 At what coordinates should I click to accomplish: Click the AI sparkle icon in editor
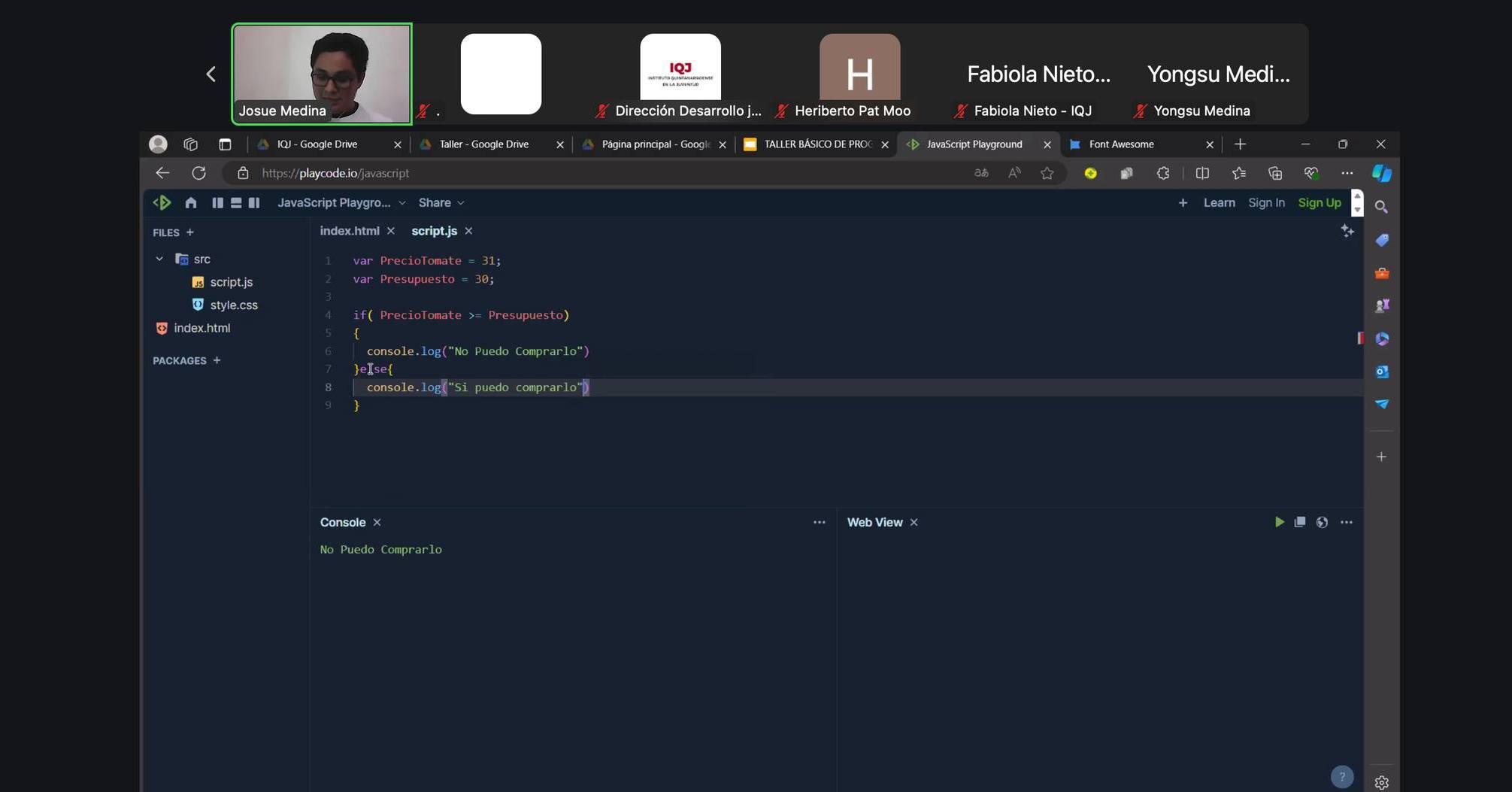coord(1347,231)
